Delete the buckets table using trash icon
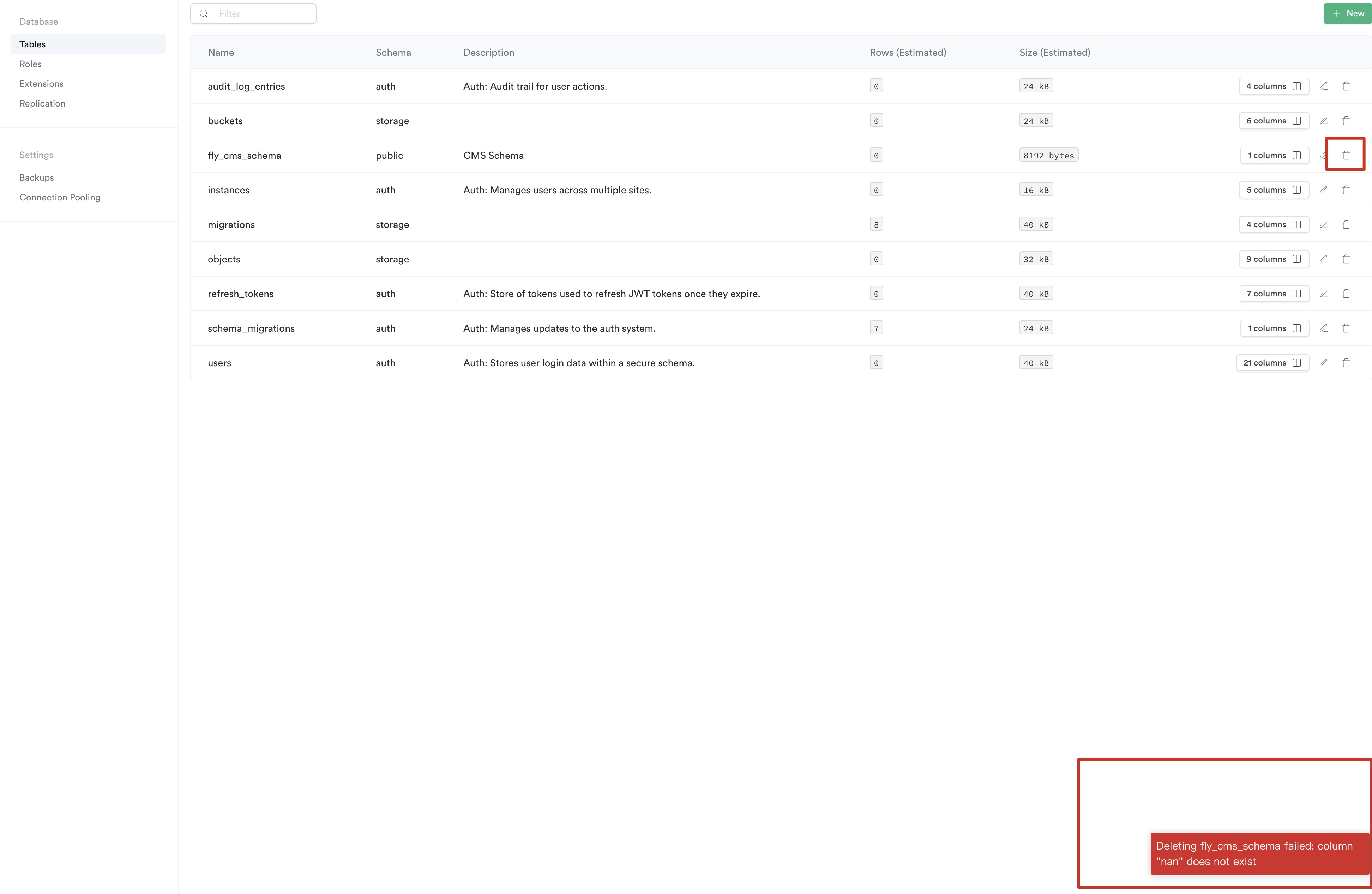This screenshot has width=1372, height=894. pyautogui.click(x=1346, y=120)
